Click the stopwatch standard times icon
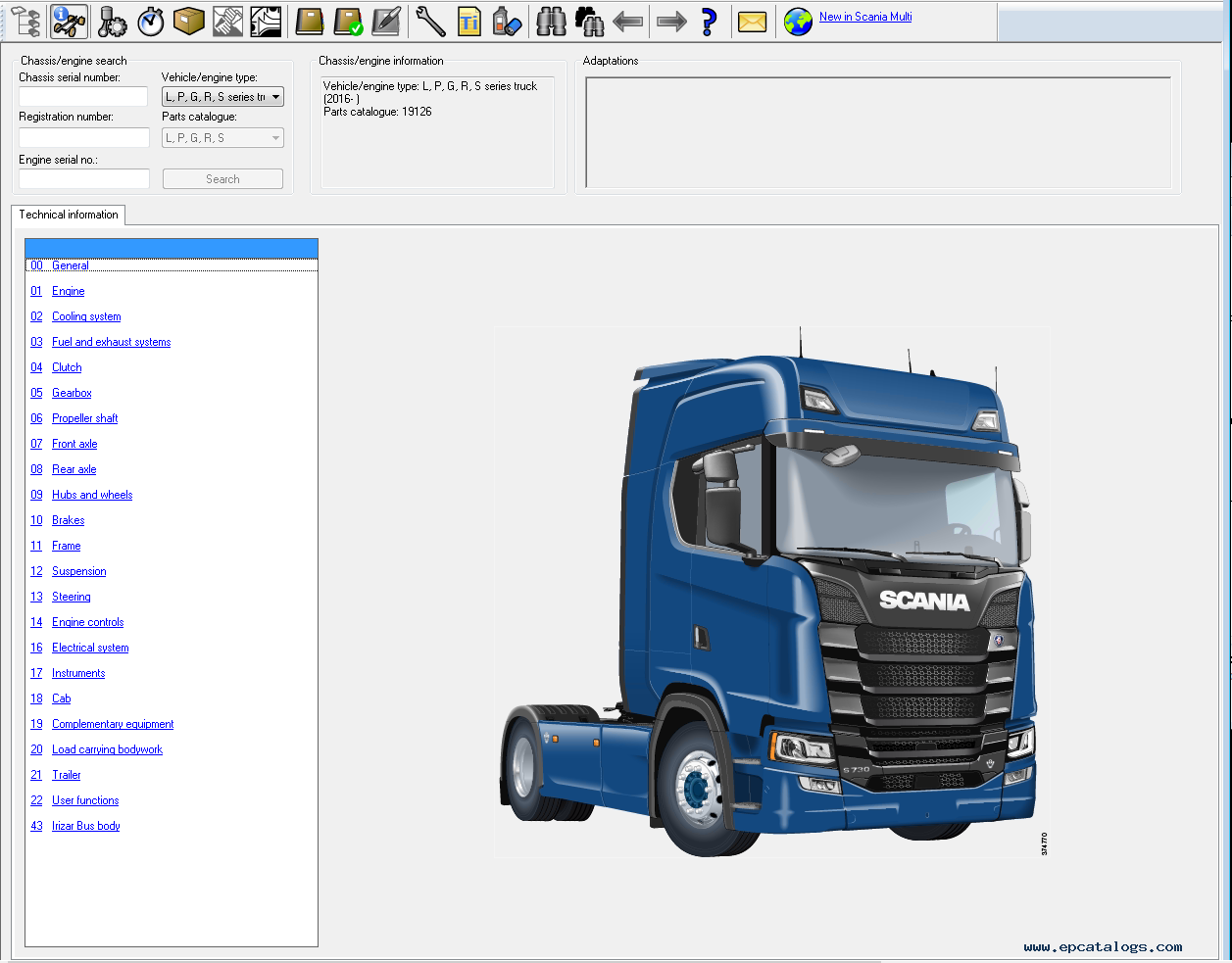The height and width of the screenshot is (963, 1232). [x=151, y=21]
